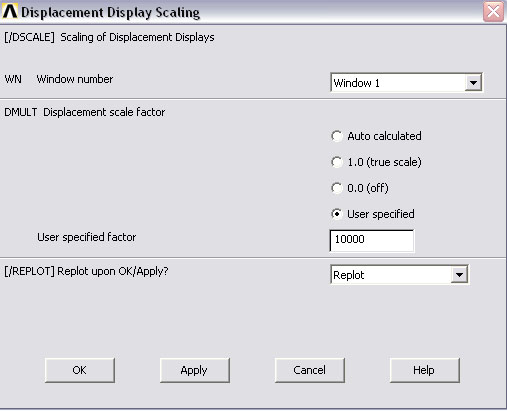Click the 1.0 (true scale) label

(x=384, y=162)
